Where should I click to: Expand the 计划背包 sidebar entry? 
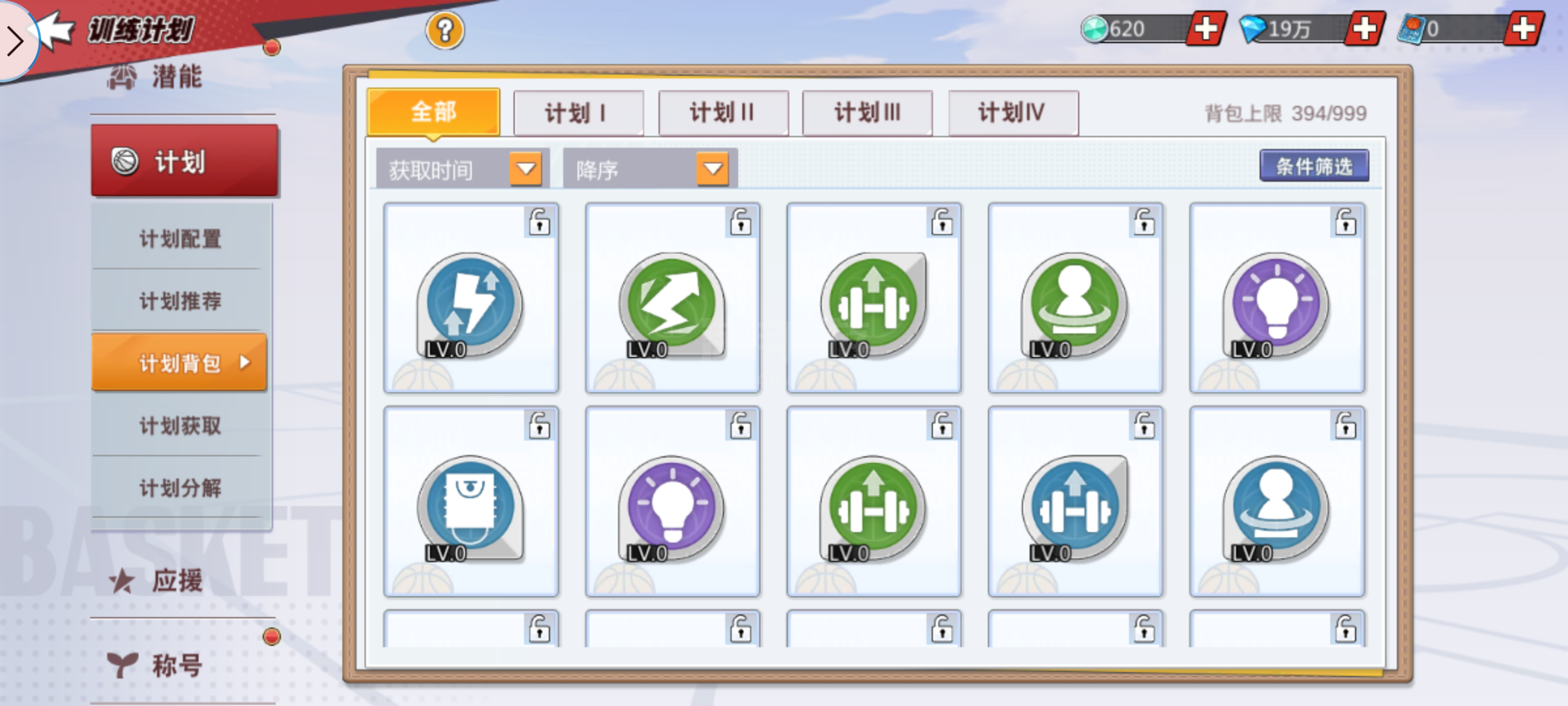[x=180, y=363]
